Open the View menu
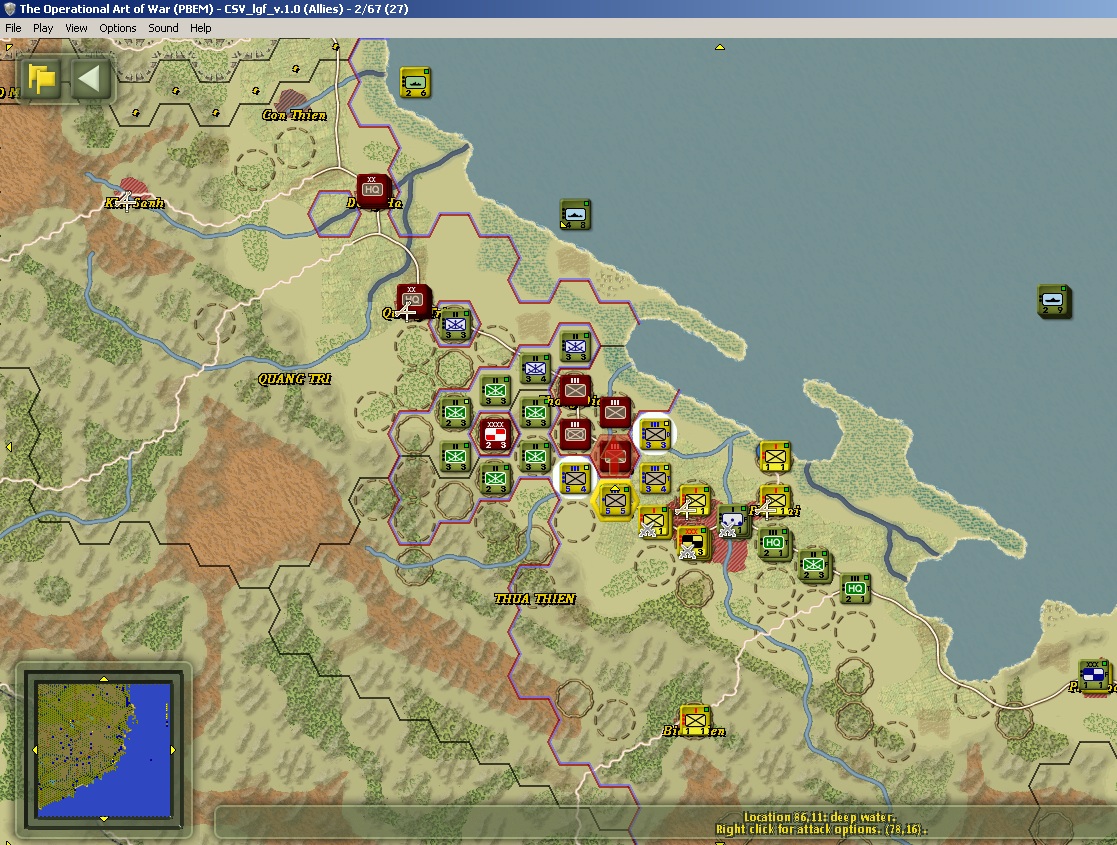 76,28
